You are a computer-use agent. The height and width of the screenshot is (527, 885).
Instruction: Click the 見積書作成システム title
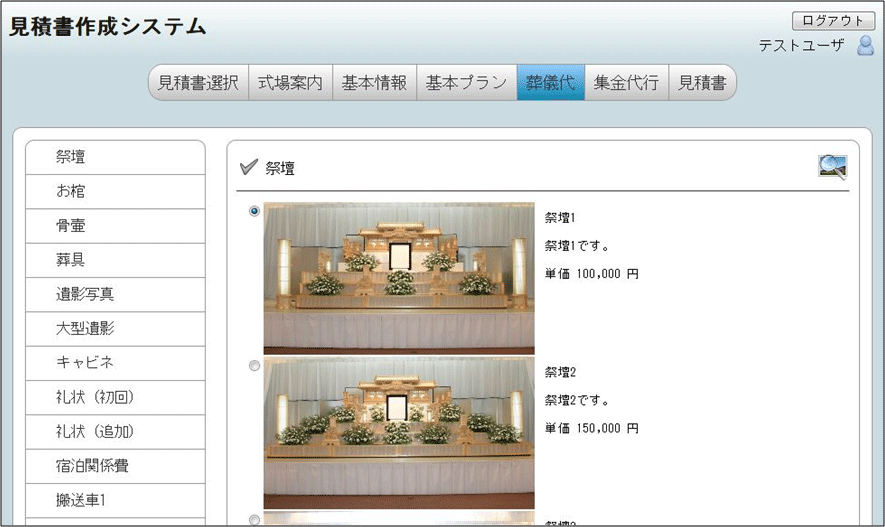108,27
